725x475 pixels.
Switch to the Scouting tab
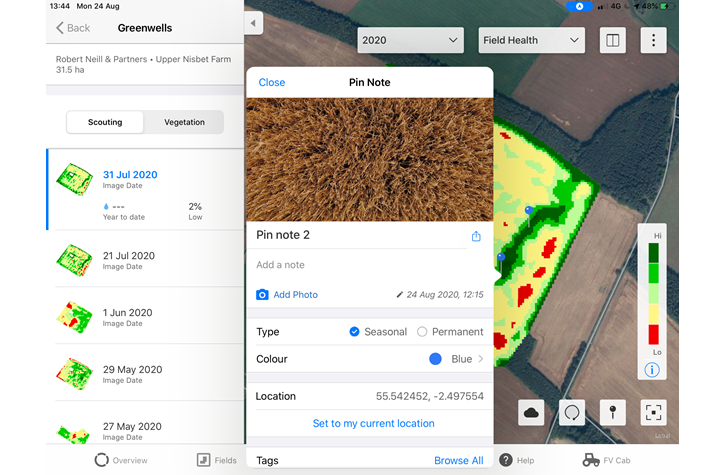pyautogui.click(x=105, y=122)
